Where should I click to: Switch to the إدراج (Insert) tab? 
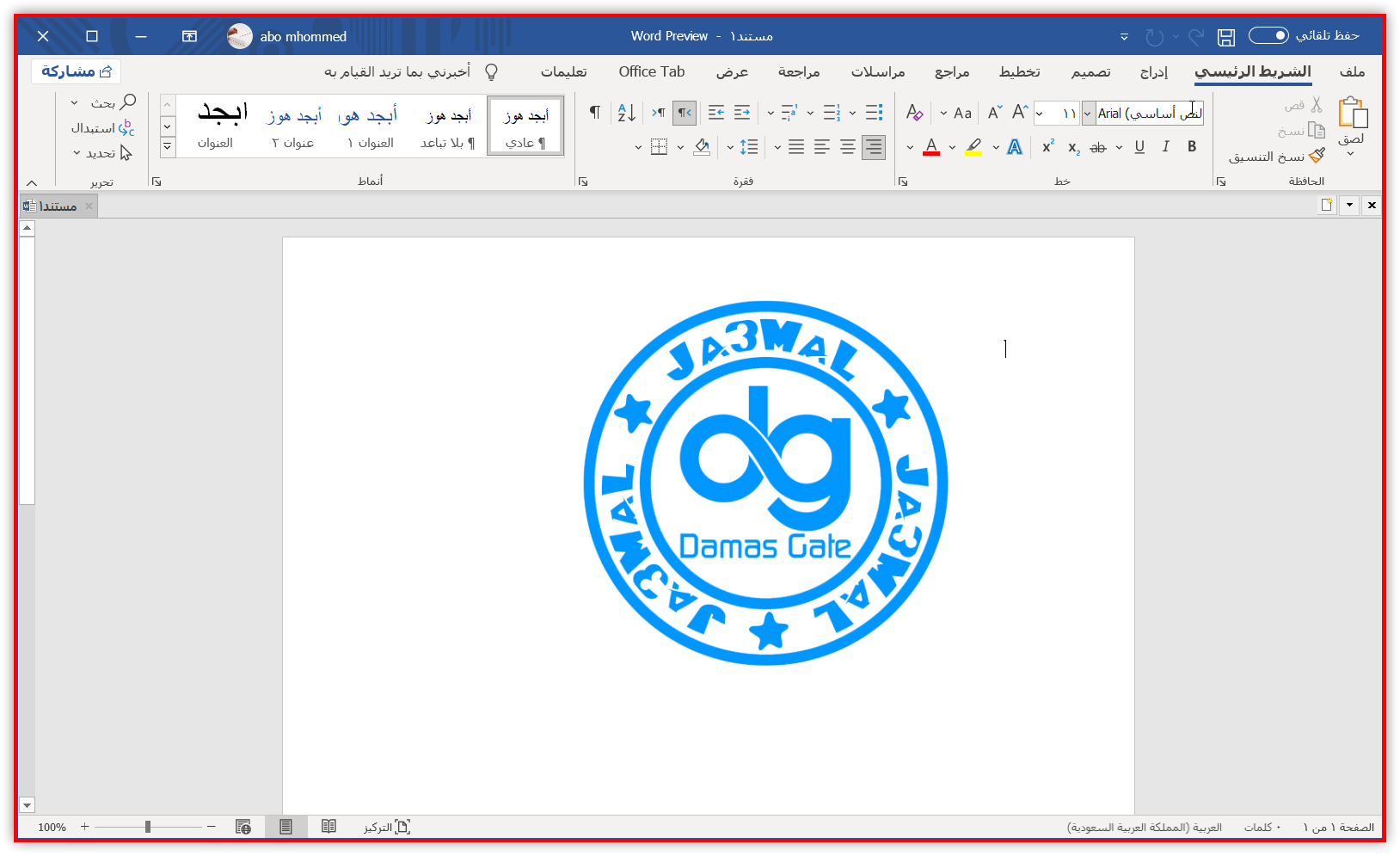click(x=1153, y=71)
